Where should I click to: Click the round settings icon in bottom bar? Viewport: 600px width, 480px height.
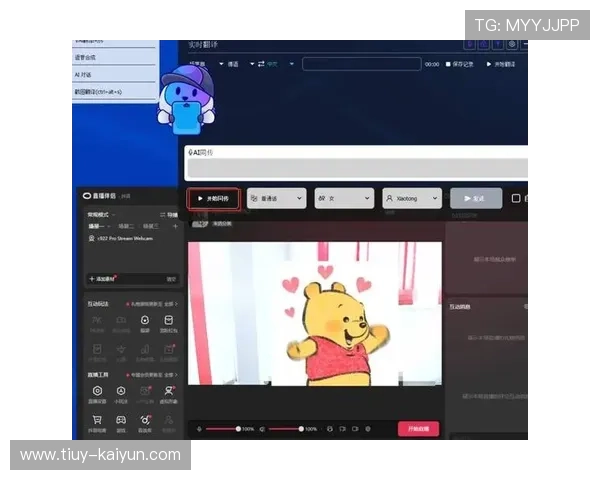point(368,429)
